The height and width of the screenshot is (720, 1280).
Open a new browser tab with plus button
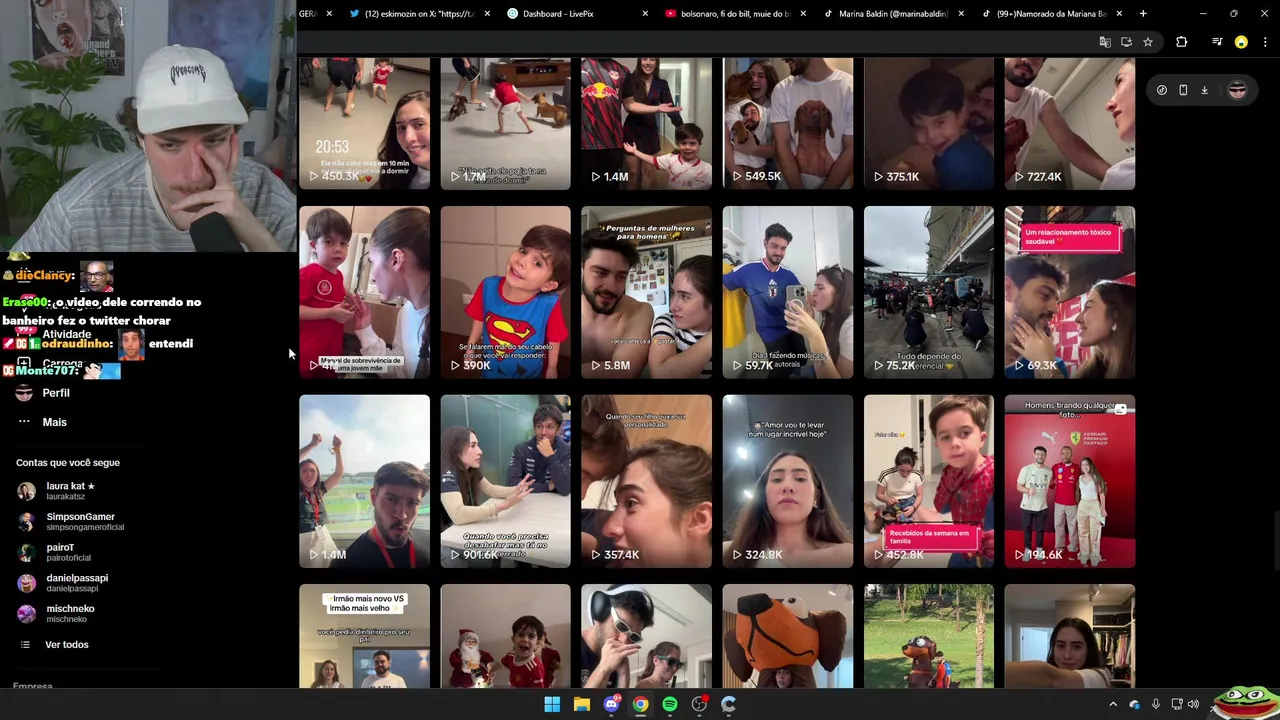pyautogui.click(x=1143, y=14)
